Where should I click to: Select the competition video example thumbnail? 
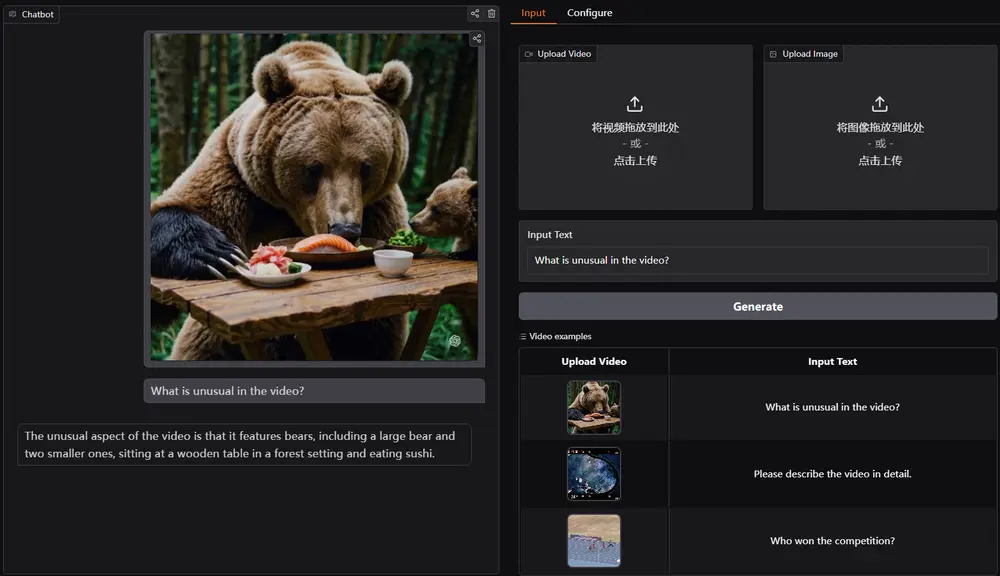coord(594,541)
